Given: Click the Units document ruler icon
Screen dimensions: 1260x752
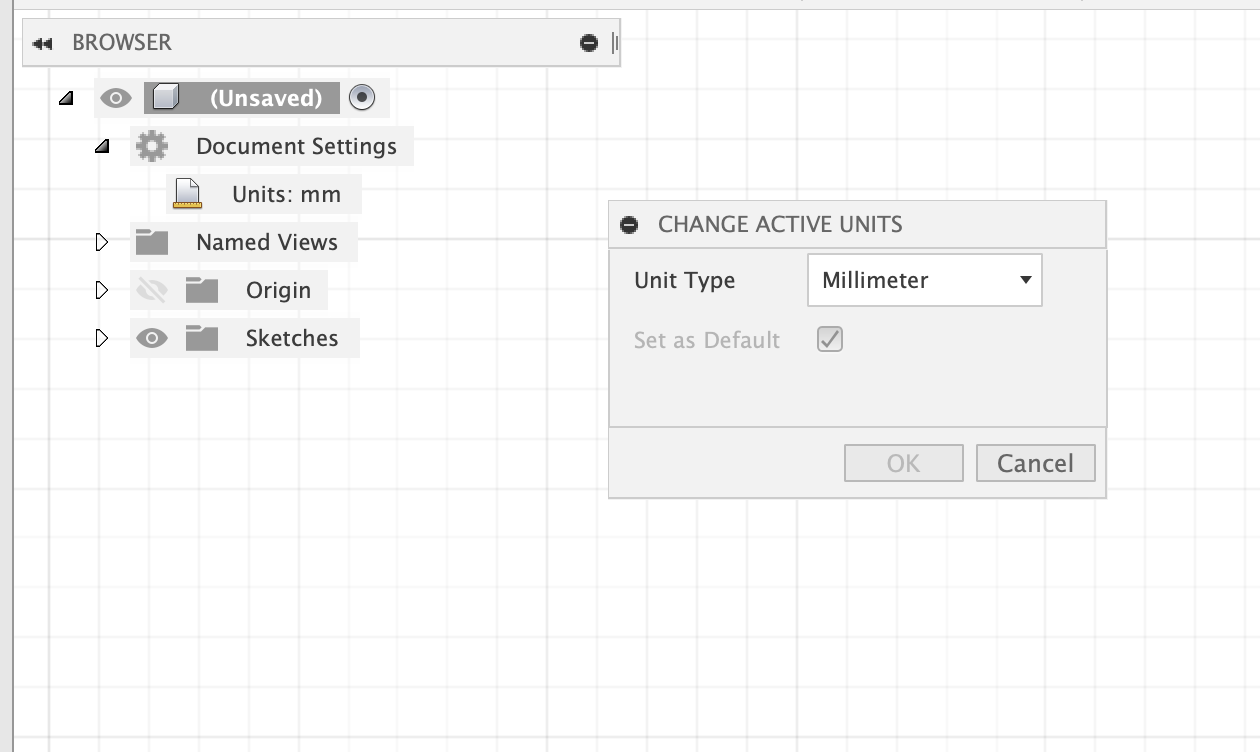Looking at the screenshot, I should (x=187, y=194).
